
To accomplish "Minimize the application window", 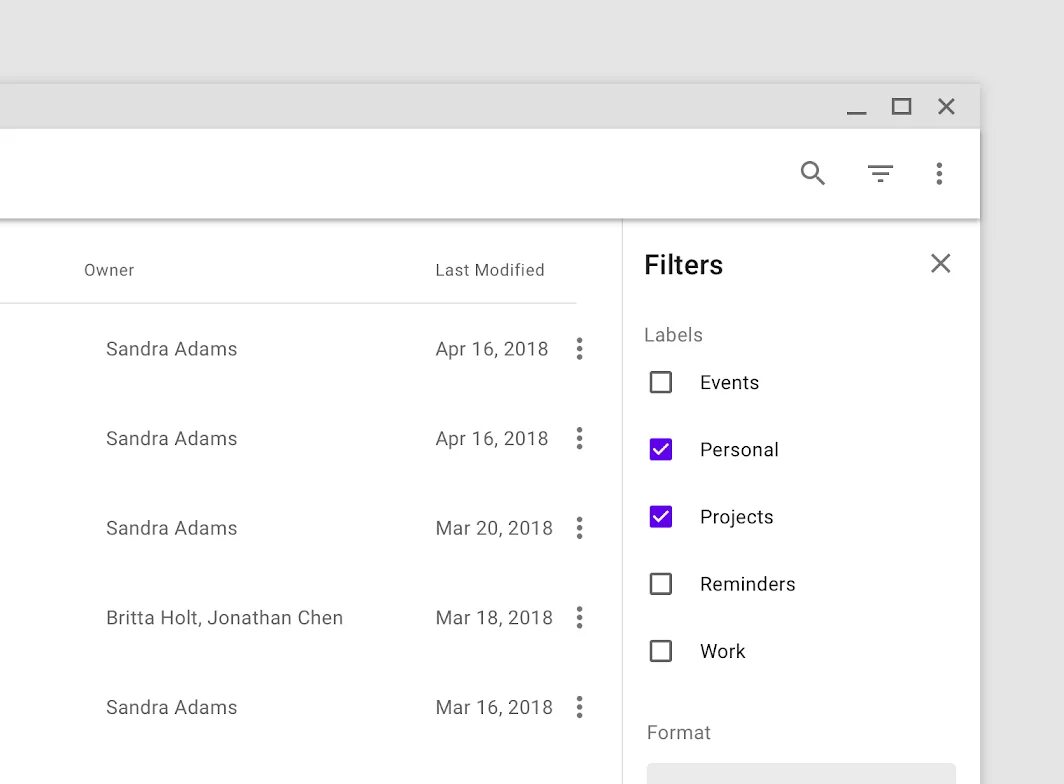I will click(856, 108).
